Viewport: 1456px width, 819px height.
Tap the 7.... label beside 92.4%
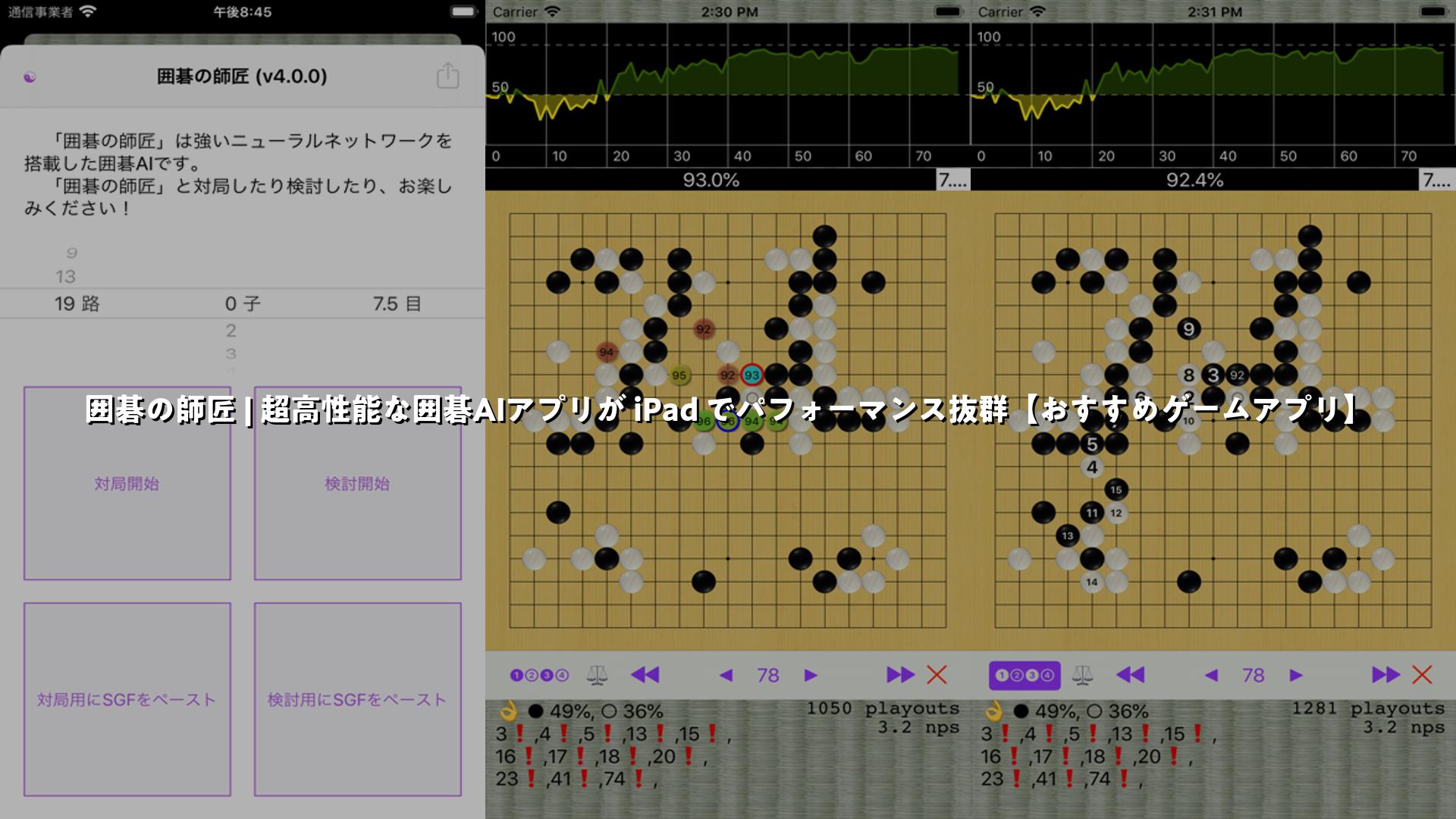[x=1437, y=180]
